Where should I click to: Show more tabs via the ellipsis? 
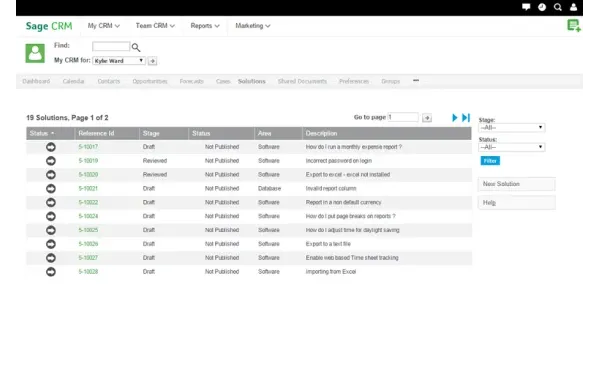[x=416, y=81]
